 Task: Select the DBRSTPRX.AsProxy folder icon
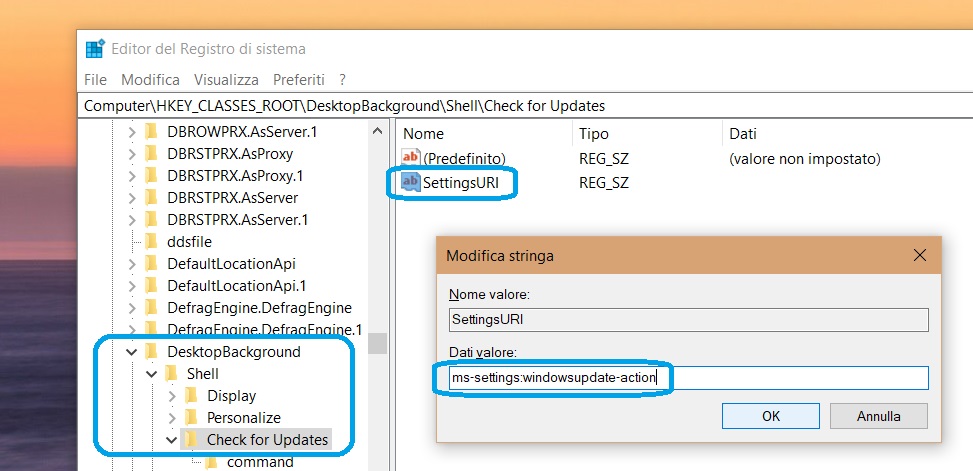coord(151,154)
